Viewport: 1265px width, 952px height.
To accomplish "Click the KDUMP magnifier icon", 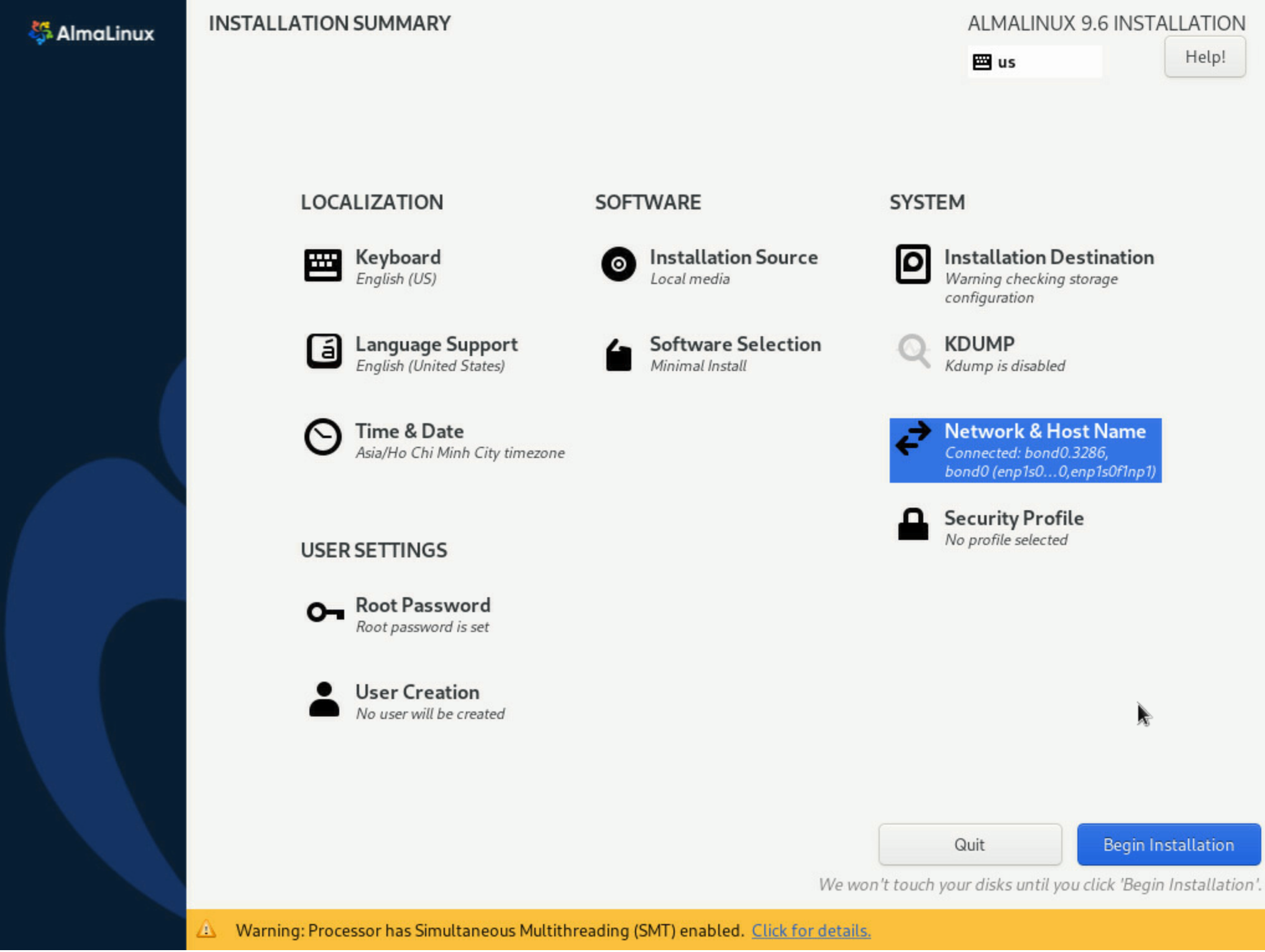I will pyautogui.click(x=914, y=352).
